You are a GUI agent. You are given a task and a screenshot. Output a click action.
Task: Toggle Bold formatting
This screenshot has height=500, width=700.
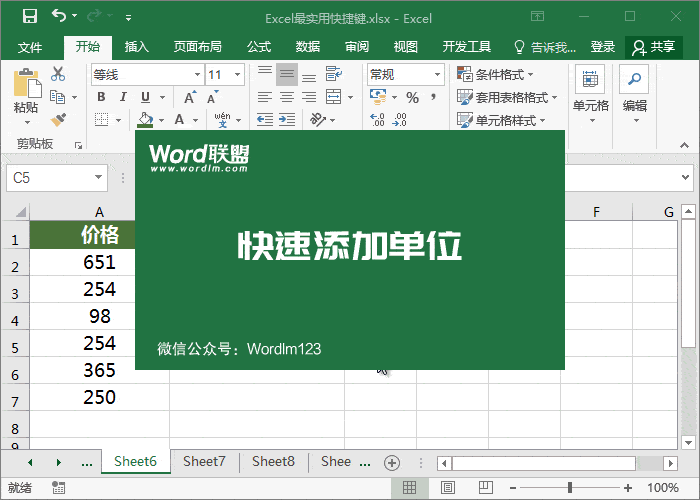click(x=101, y=97)
